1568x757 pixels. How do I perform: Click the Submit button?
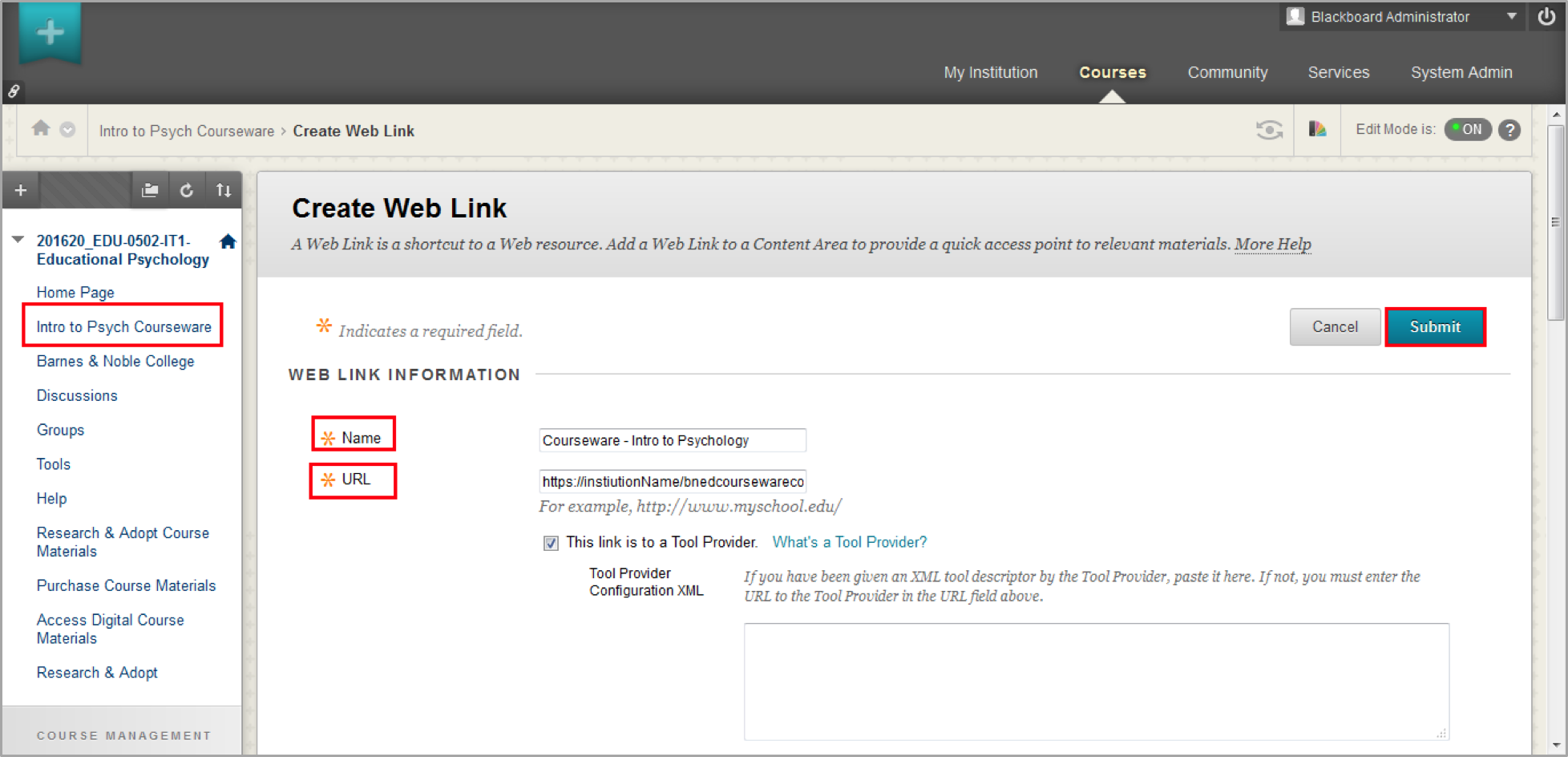pyautogui.click(x=1434, y=327)
